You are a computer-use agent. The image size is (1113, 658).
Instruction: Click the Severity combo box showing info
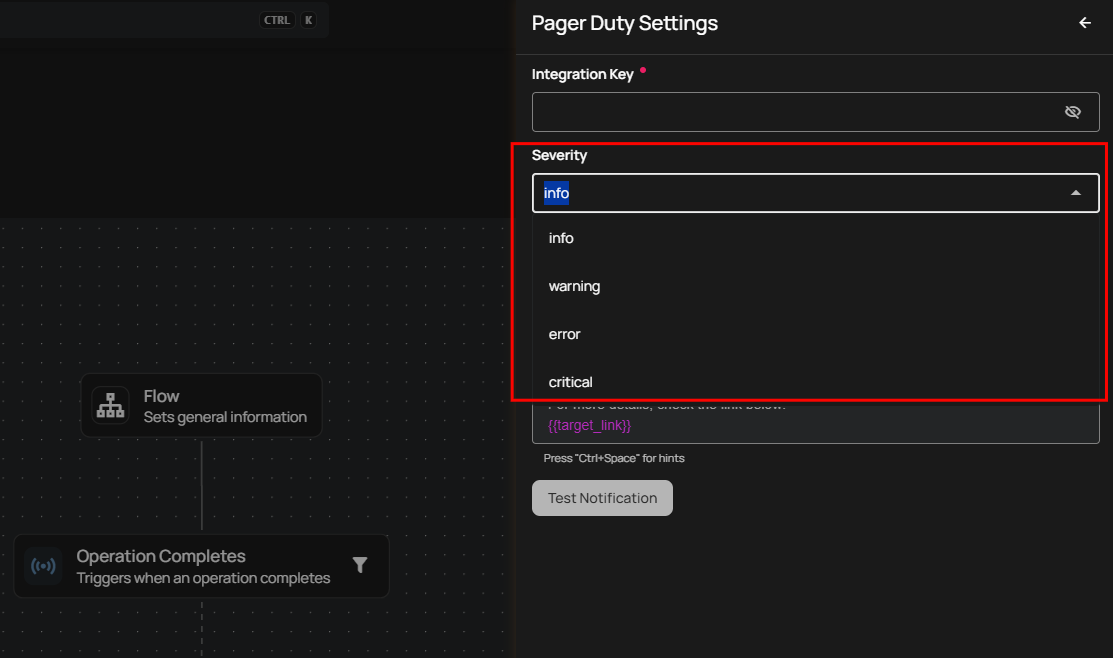click(800, 193)
